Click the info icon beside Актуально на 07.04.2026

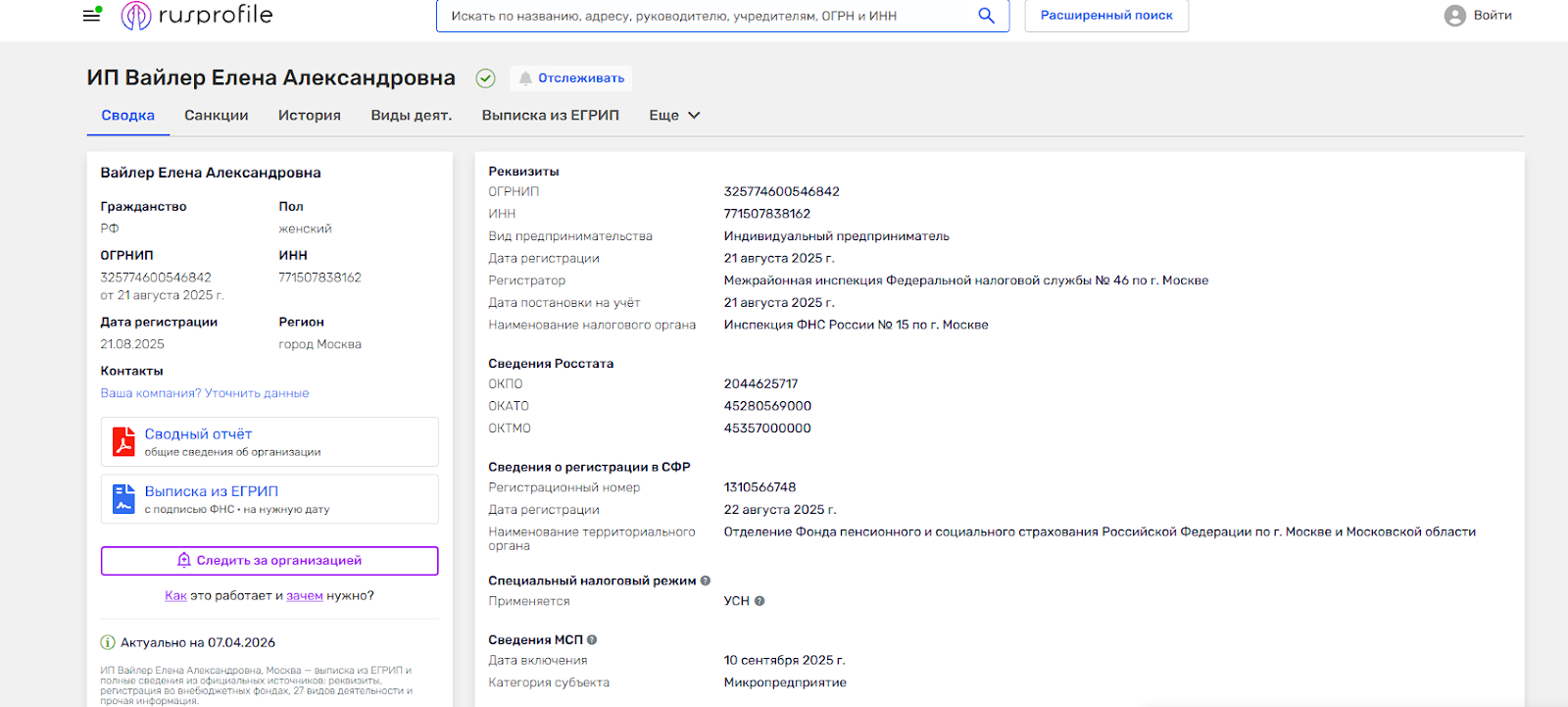[x=108, y=642]
